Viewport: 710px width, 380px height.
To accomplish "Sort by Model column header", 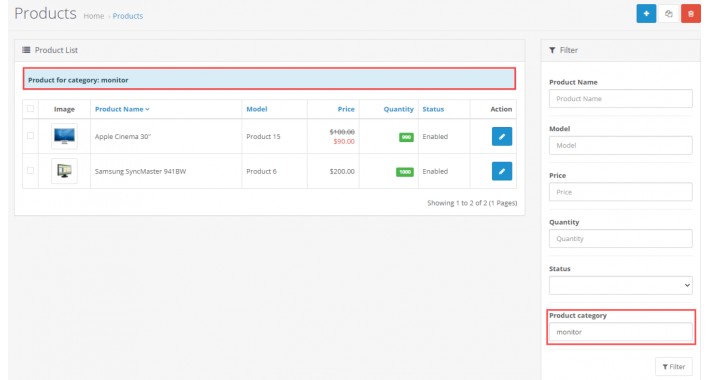I will [257, 109].
